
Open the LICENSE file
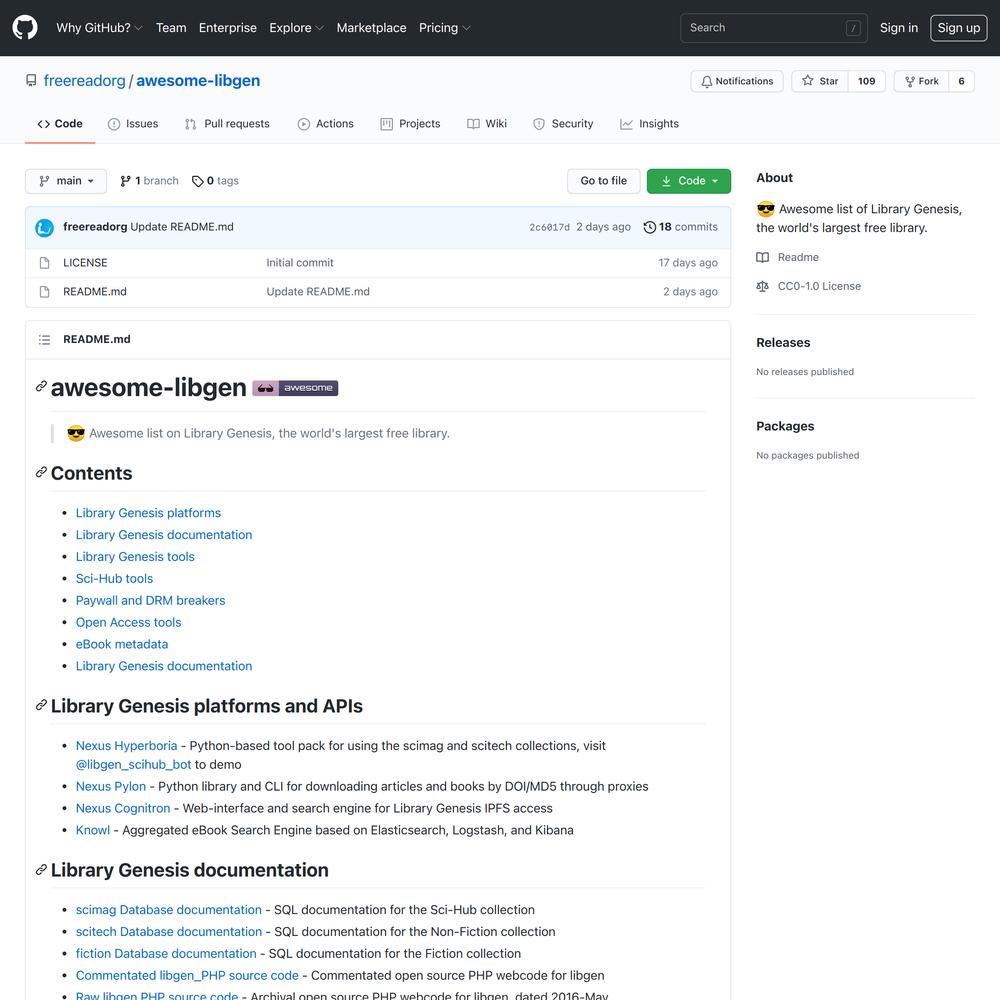coord(85,263)
